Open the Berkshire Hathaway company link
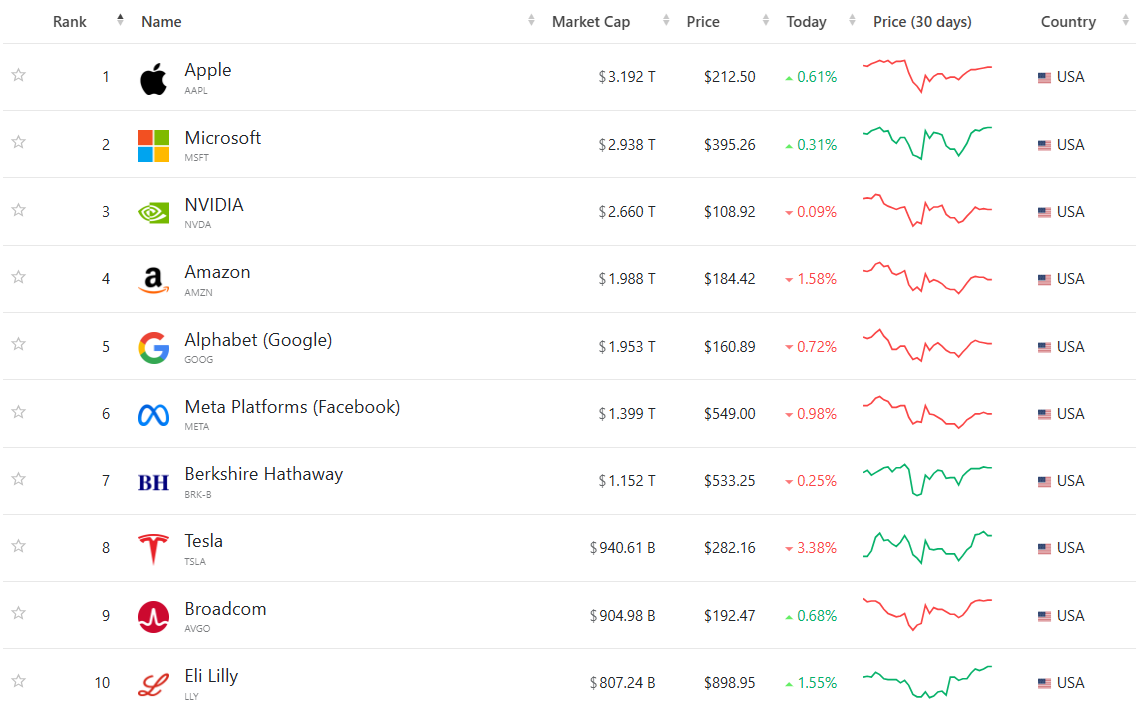This screenshot has width=1147, height=714. tap(263, 474)
